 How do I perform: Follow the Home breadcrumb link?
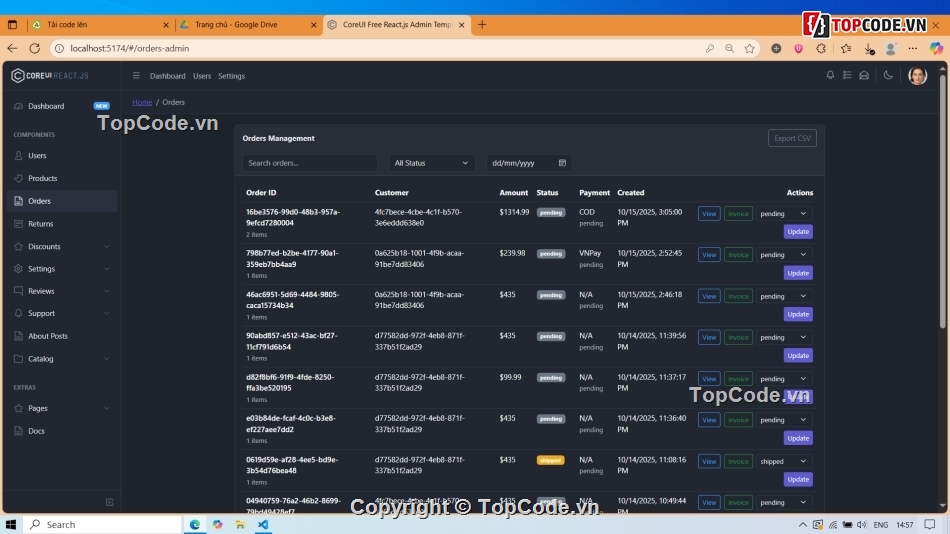(x=142, y=102)
